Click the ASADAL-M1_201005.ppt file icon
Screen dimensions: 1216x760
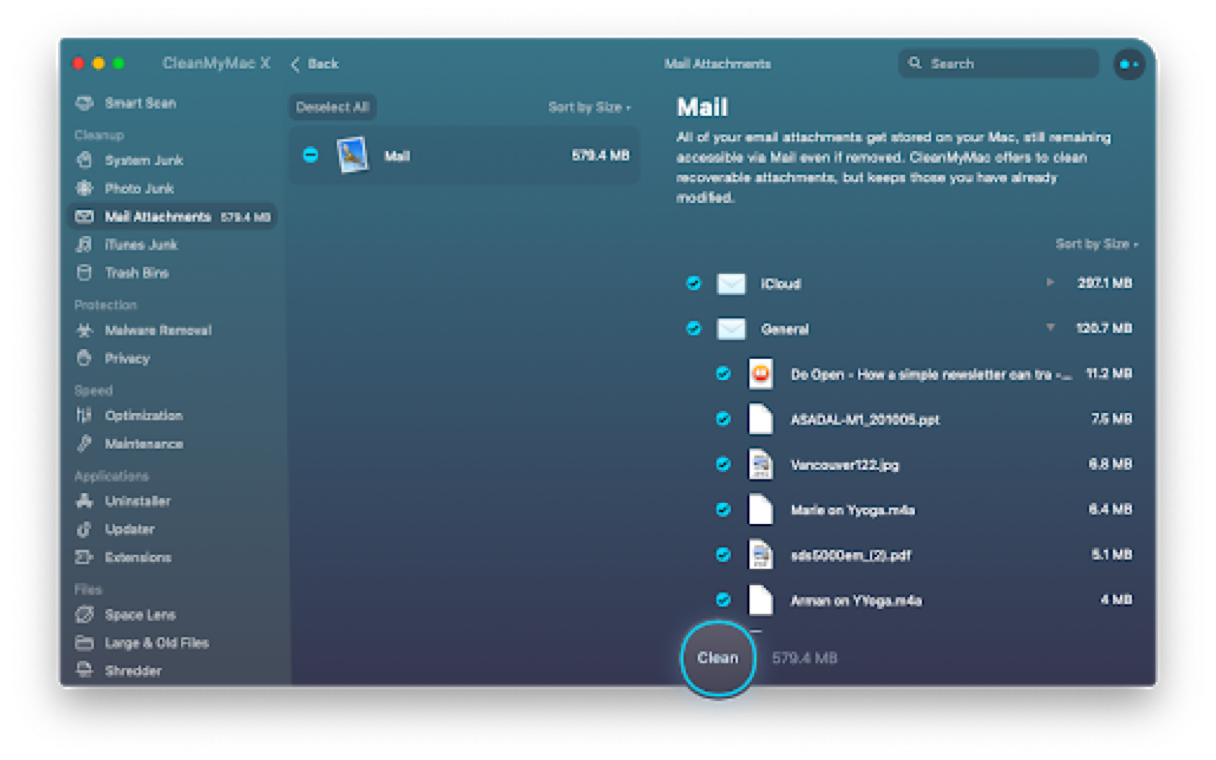(761, 419)
